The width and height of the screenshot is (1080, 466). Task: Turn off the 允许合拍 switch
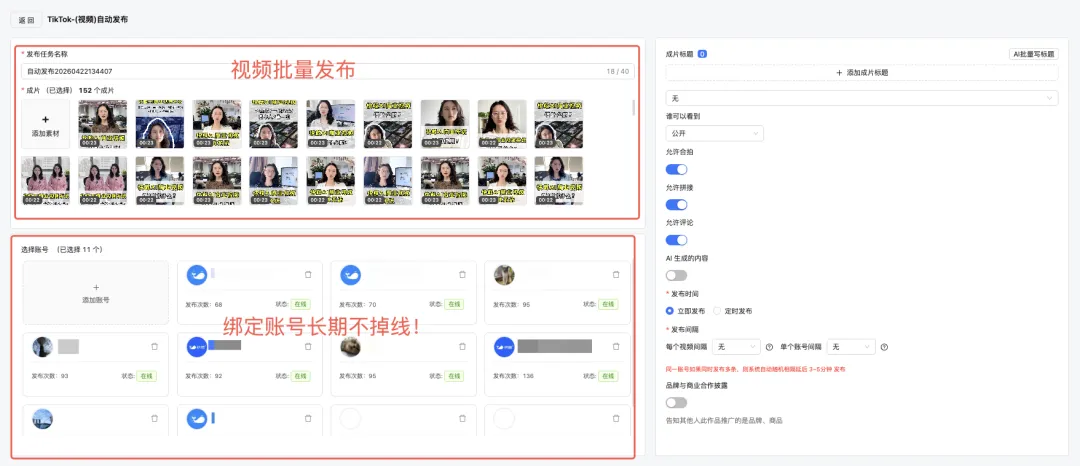coord(676,169)
